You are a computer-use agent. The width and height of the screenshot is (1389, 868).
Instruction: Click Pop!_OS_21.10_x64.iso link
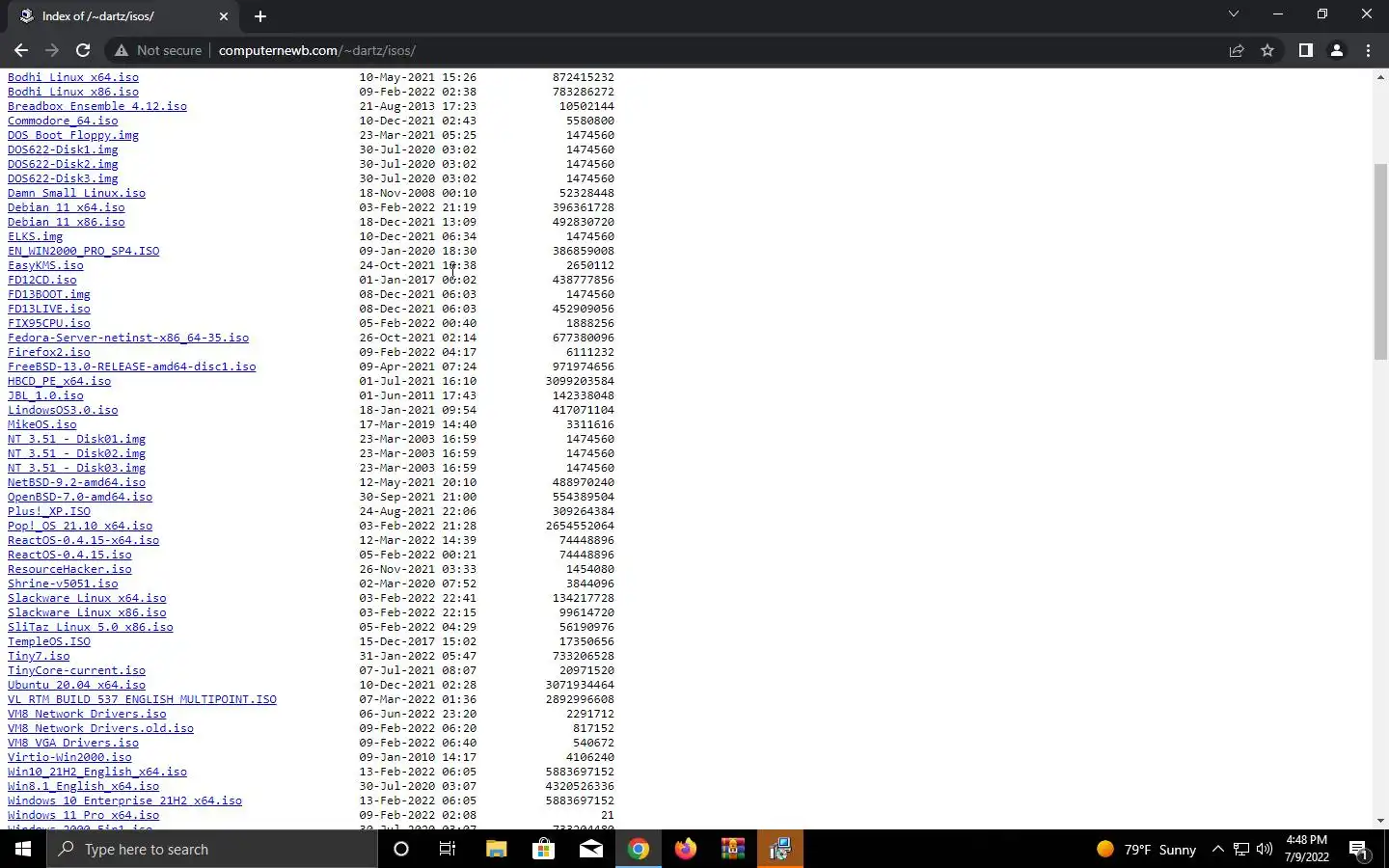coord(80,526)
